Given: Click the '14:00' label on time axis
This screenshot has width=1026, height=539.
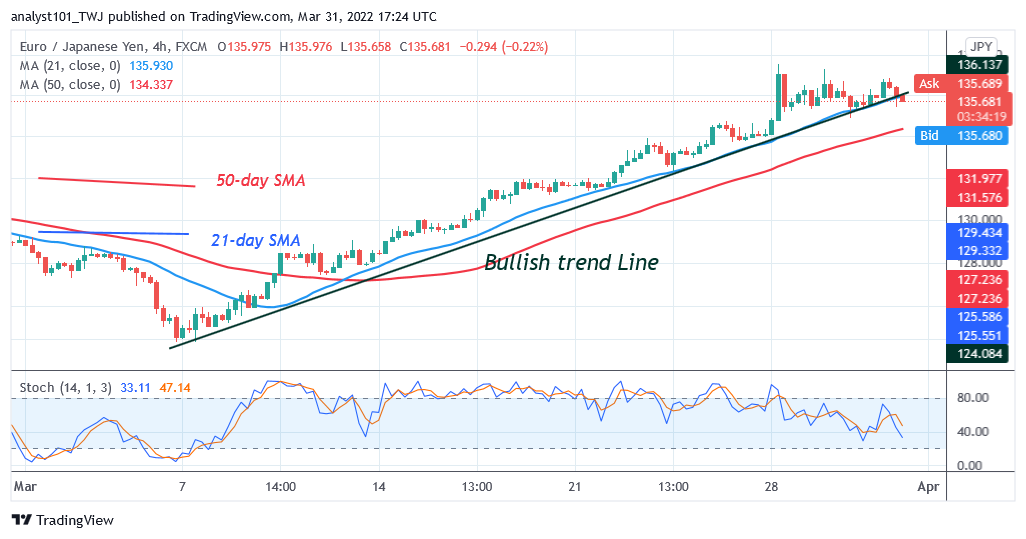Looking at the screenshot, I should [x=280, y=487].
